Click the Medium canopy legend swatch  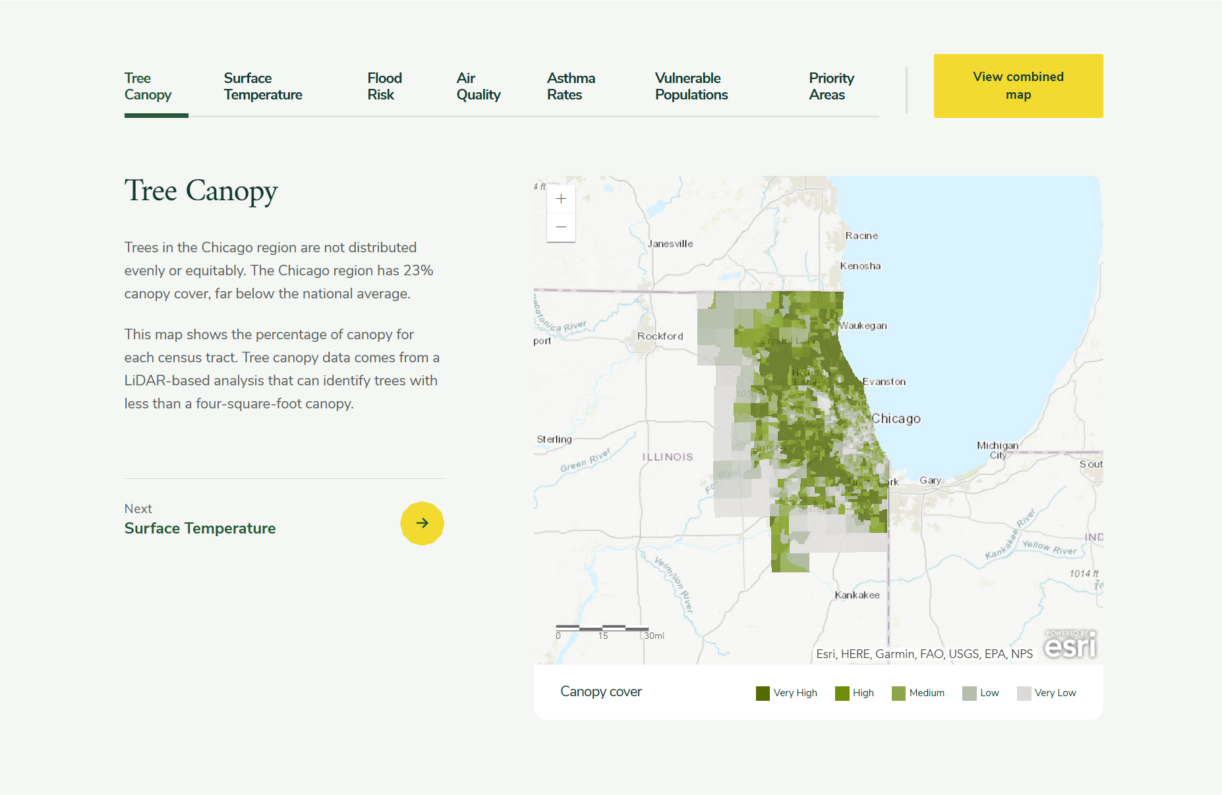[899, 693]
